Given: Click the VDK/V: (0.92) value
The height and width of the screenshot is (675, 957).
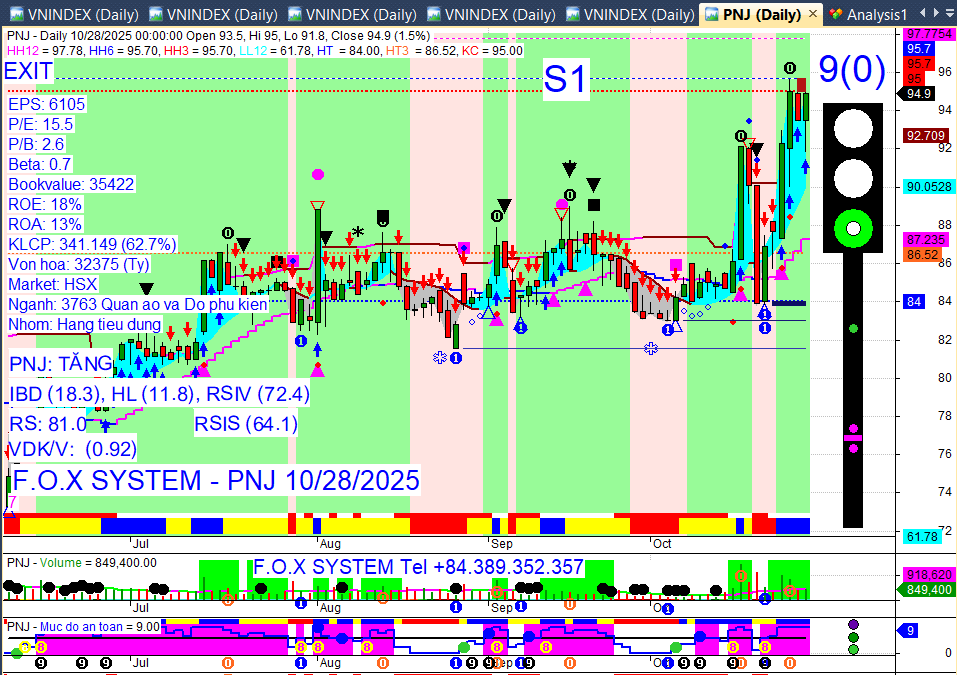Looking at the screenshot, I should coord(72,449).
